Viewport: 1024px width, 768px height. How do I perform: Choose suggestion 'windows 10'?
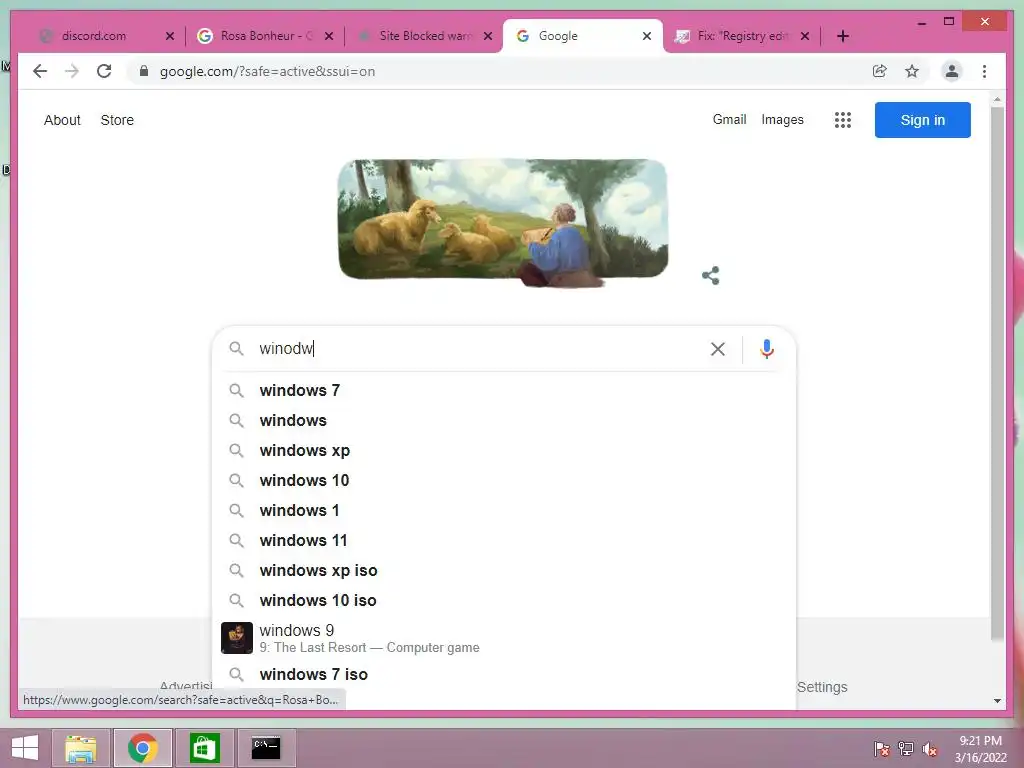pos(504,481)
